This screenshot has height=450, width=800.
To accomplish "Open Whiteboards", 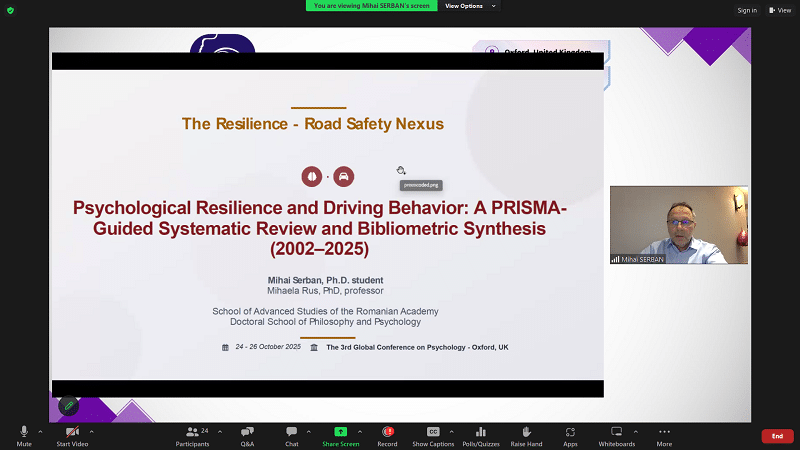I will pos(616,434).
